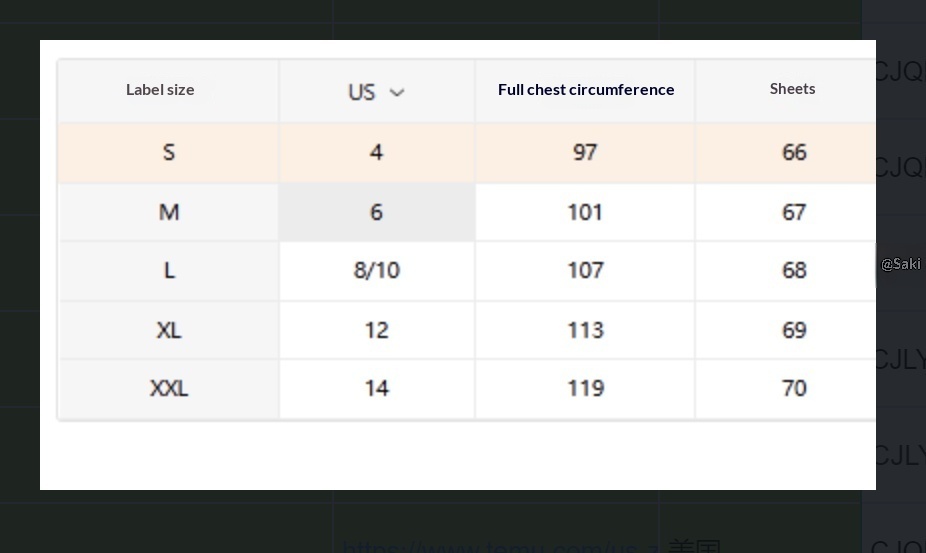Choose the XL label size cell
This screenshot has height=553, width=926.
[x=169, y=330]
